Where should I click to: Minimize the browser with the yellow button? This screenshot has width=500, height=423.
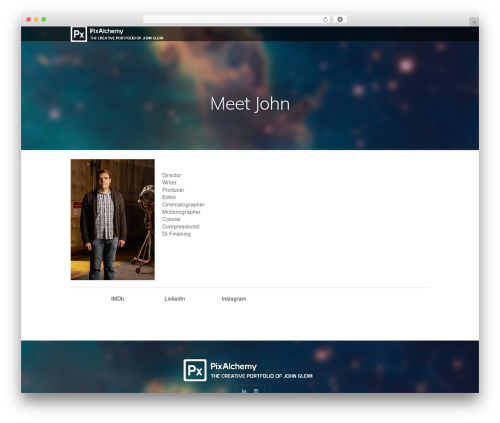pyautogui.click(x=36, y=19)
